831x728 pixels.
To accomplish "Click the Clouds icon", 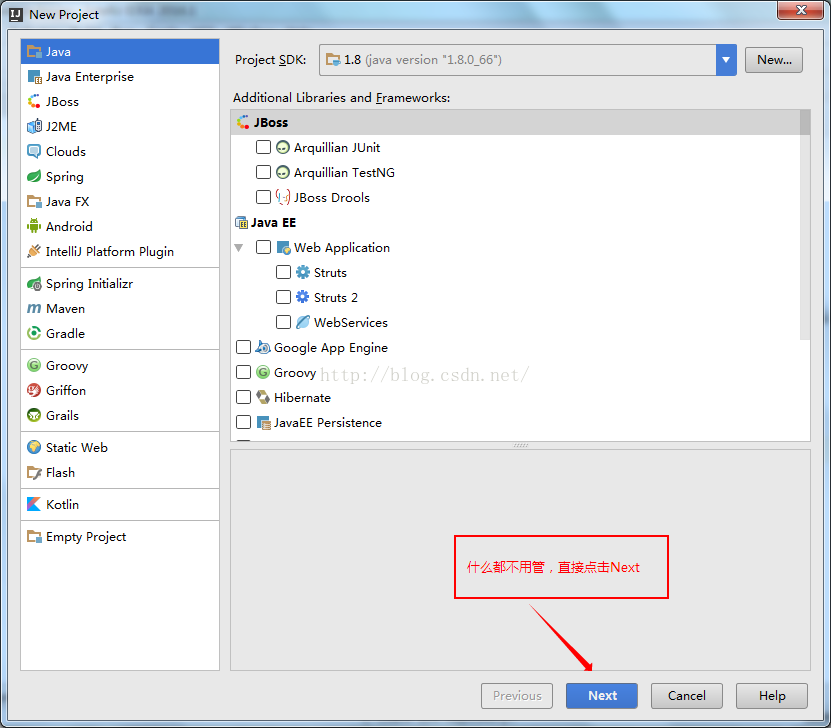I will click(x=34, y=152).
